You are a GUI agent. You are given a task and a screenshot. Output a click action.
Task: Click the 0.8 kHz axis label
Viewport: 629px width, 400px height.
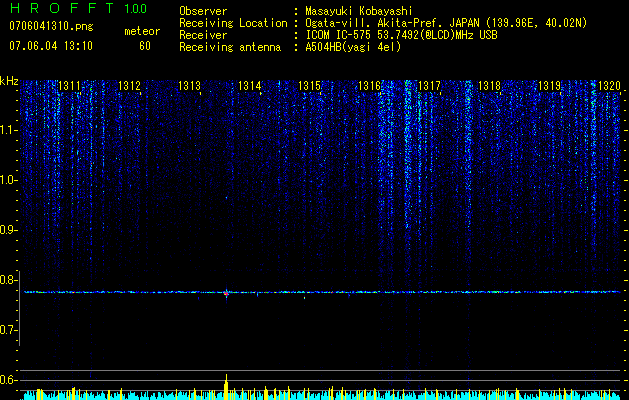click(9, 280)
